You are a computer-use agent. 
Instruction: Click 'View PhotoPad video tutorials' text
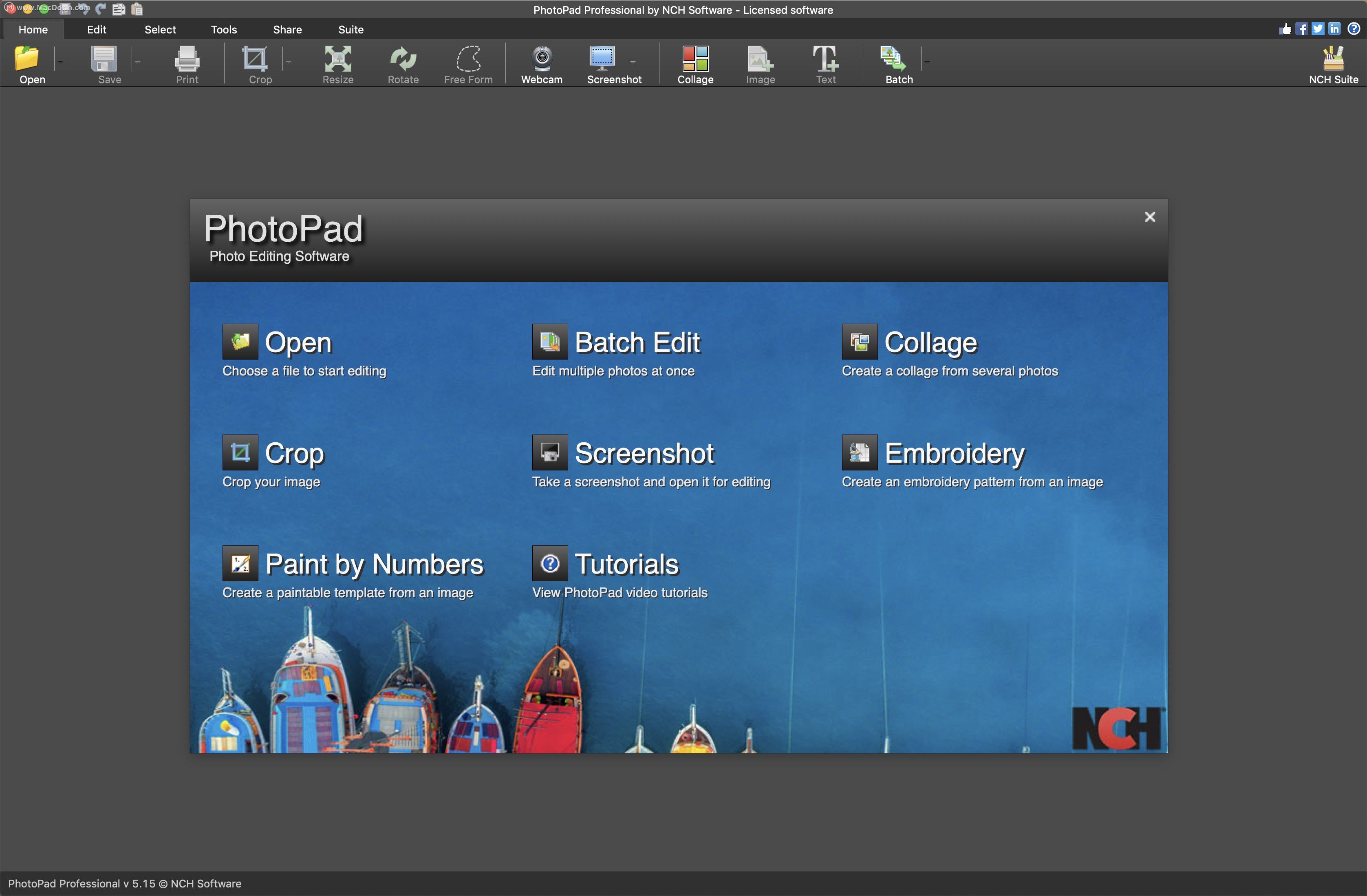tap(620, 593)
